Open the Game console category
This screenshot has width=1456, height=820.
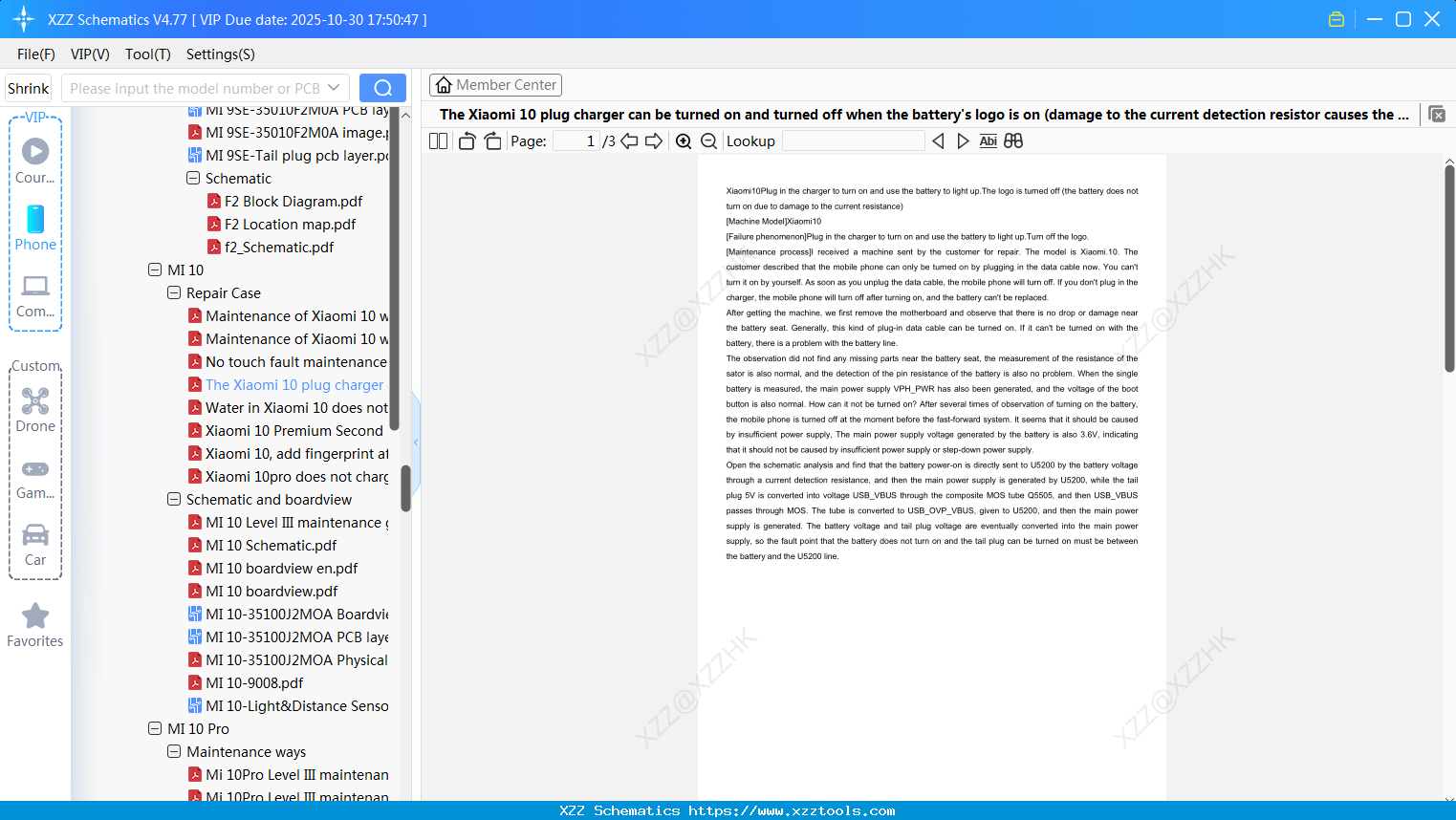click(35, 478)
